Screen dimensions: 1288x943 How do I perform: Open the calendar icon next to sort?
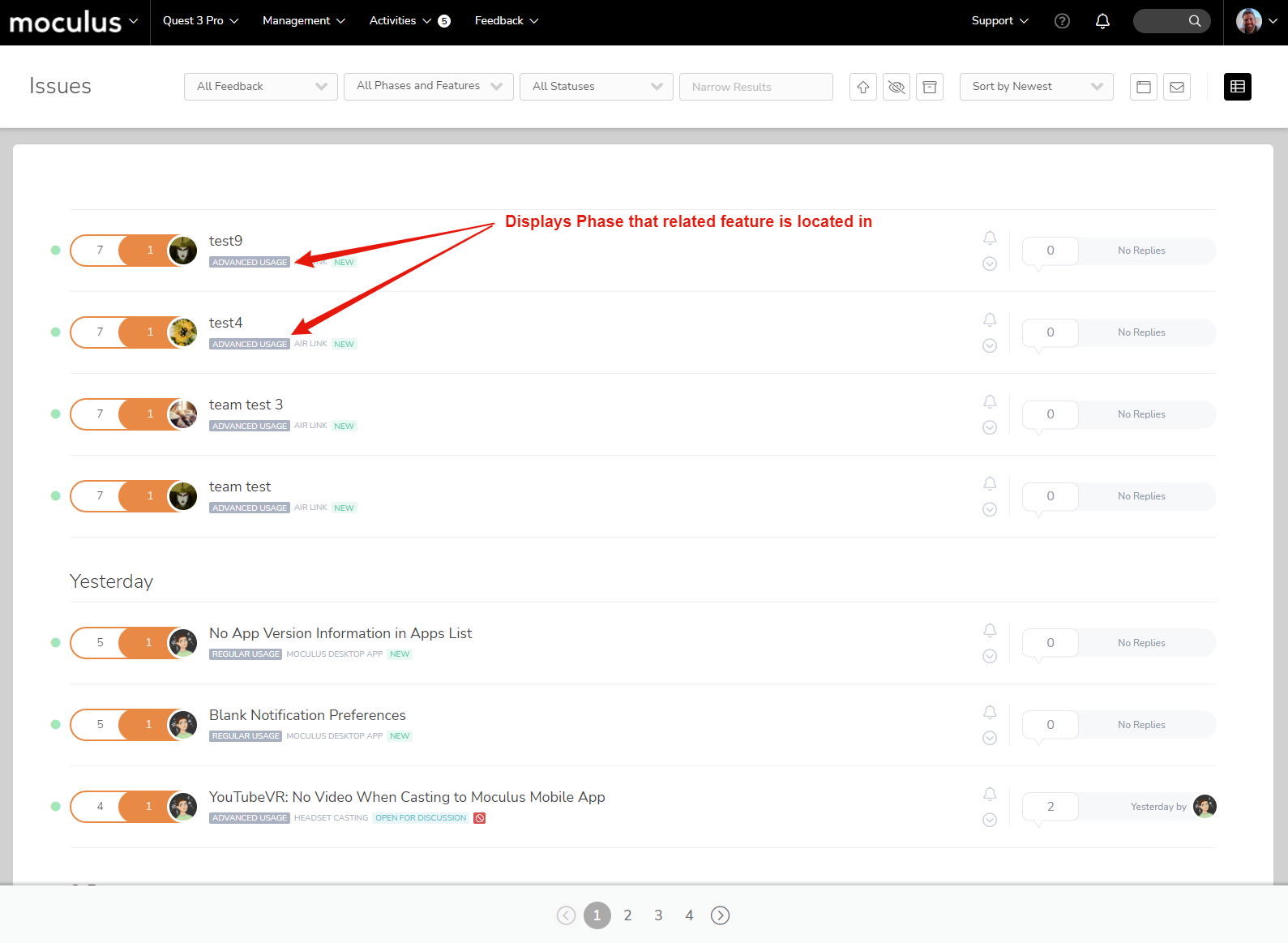point(1144,87)
